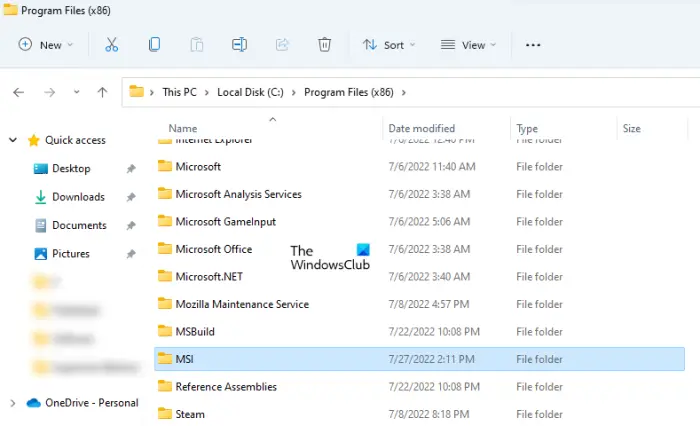Click the folder icon of Microsoft Office
The width and height of the screenshot is (700, 426).
point(165,248)
